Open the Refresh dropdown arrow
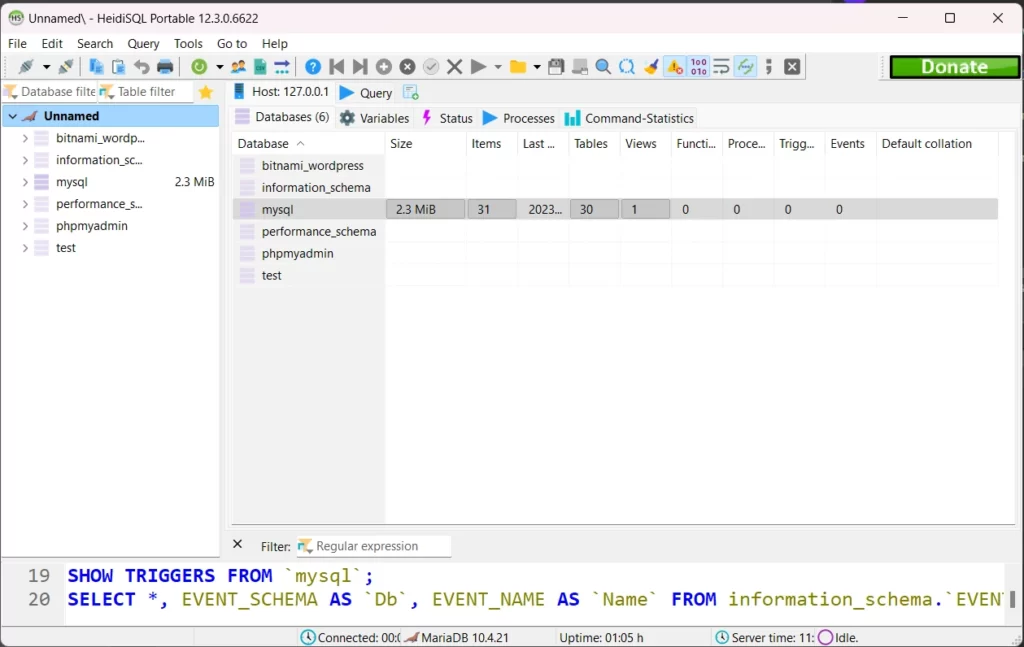 pyautogui.click(x=219, y=67)
